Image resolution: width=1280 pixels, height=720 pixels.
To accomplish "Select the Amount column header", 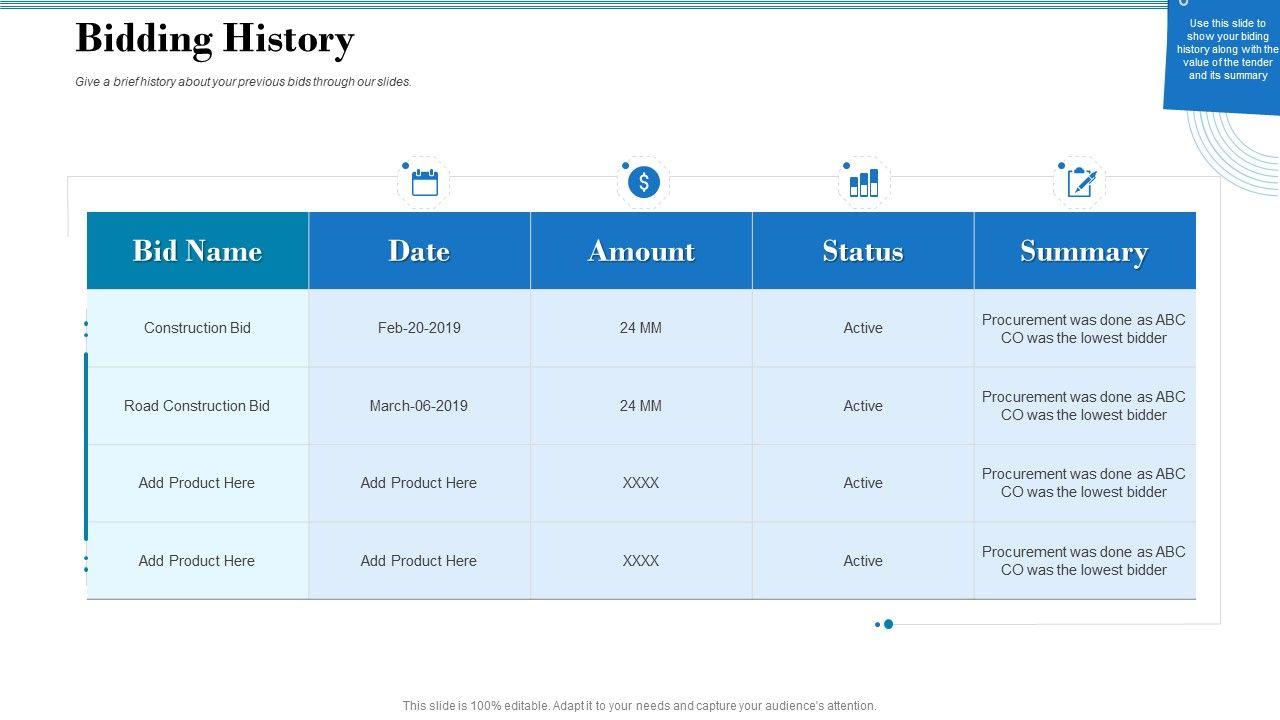I will point(641,251).
